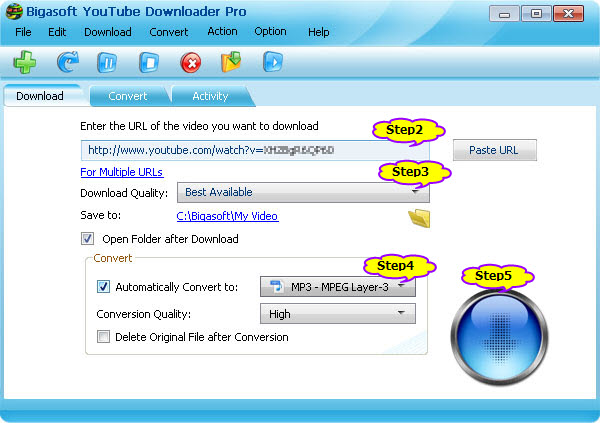Click the blue resume arrow toolbar icon

68,62
